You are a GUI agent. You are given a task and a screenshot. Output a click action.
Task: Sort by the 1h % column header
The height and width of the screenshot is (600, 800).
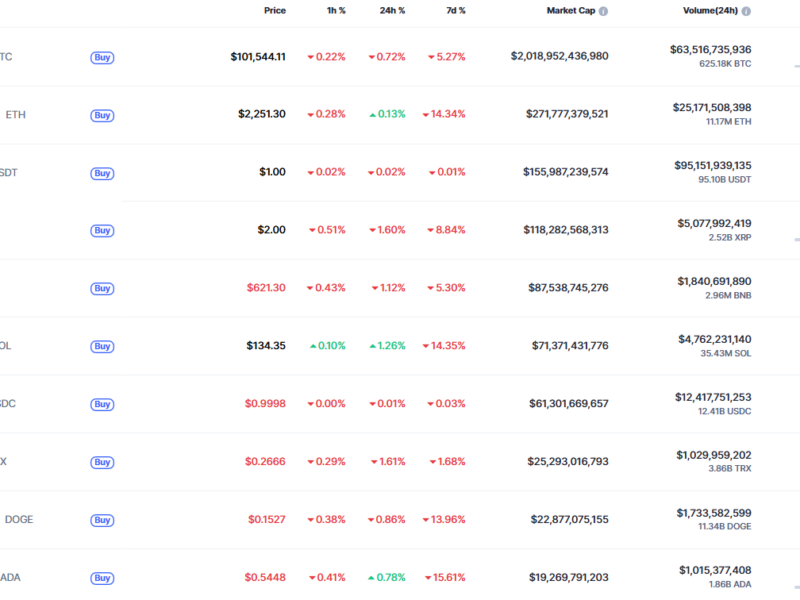coord(336,11)
